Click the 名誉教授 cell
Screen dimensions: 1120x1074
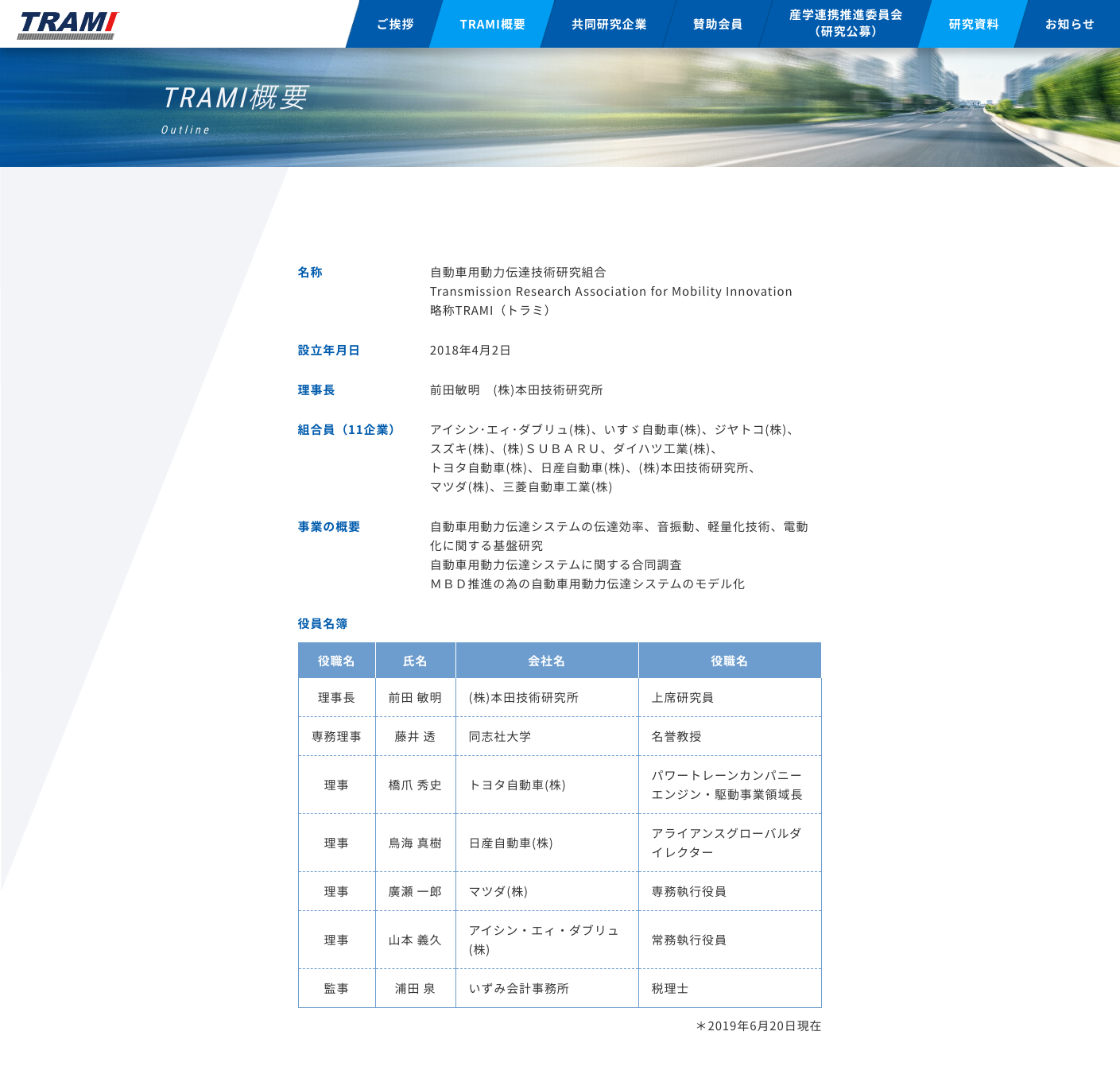(730, 736)
